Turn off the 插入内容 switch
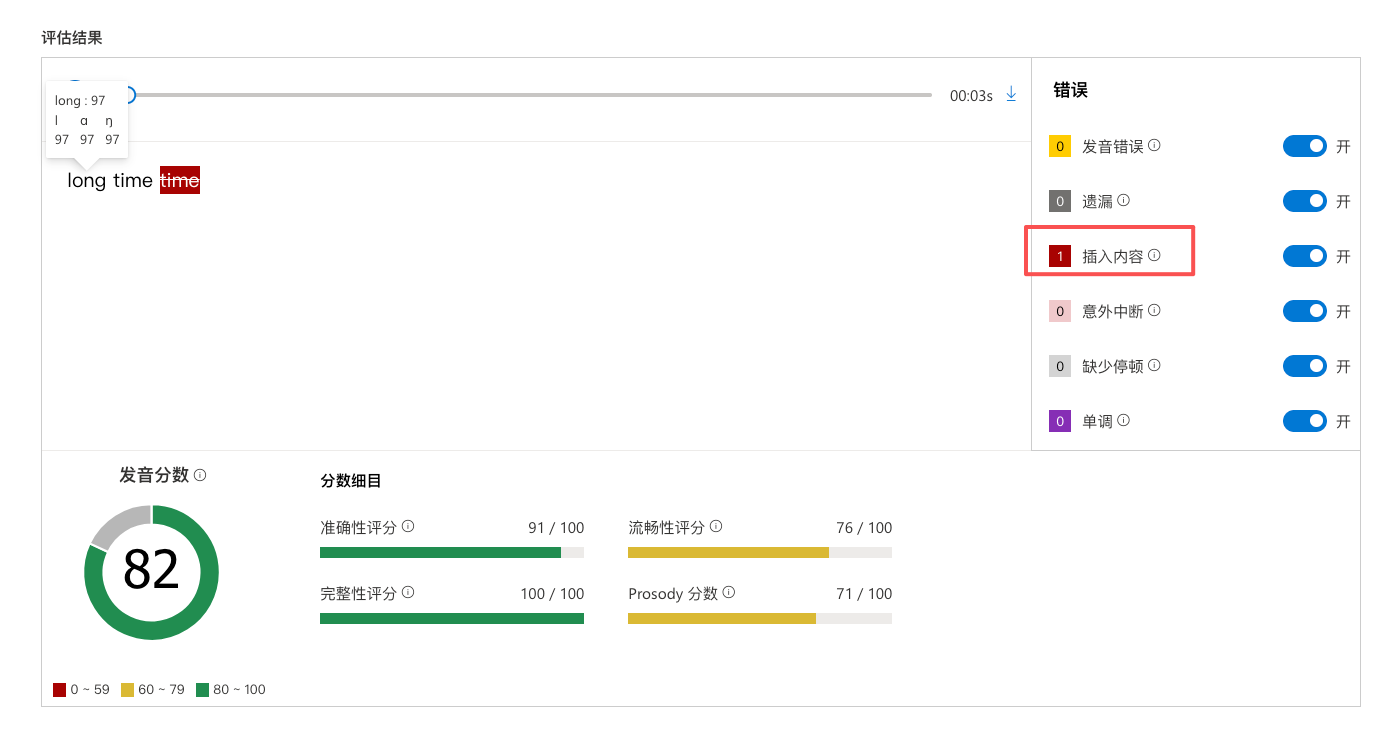1386x729 pixels. 1304,255
